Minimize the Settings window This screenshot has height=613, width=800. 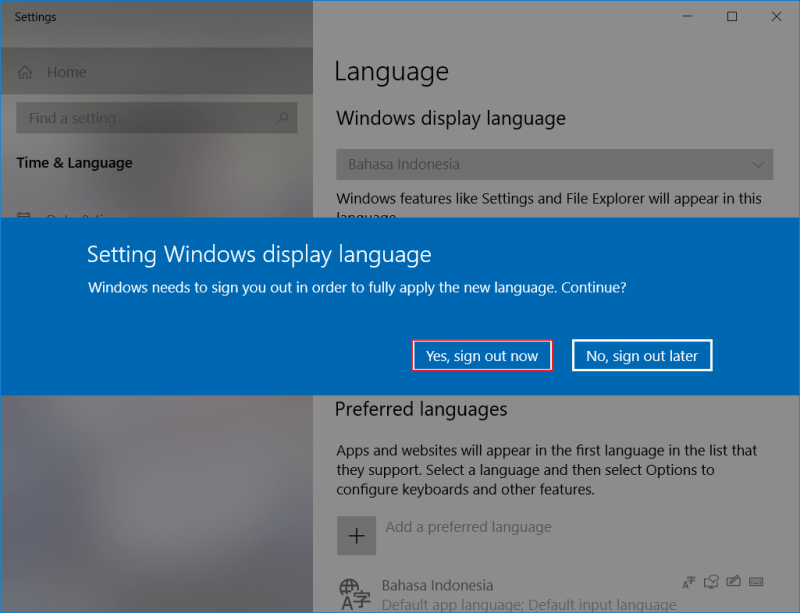[x=688, y=16]
